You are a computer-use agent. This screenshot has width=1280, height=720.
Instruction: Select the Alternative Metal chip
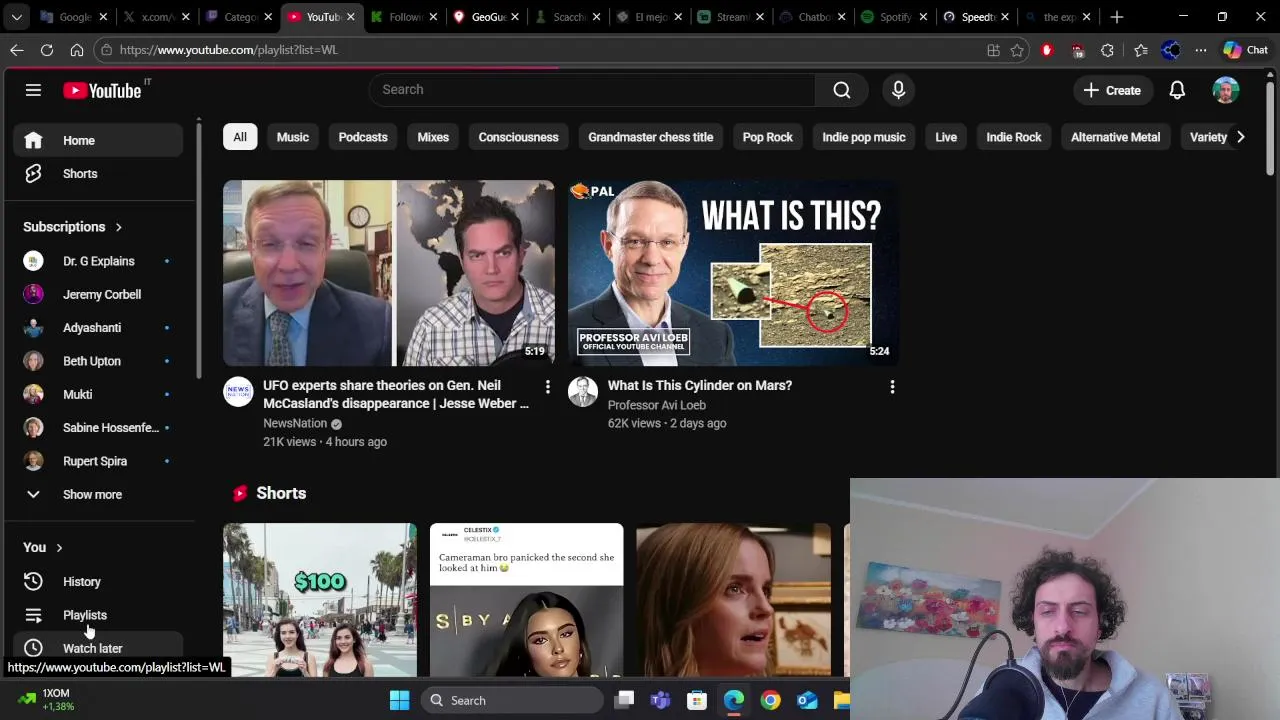pos(1115,137)
